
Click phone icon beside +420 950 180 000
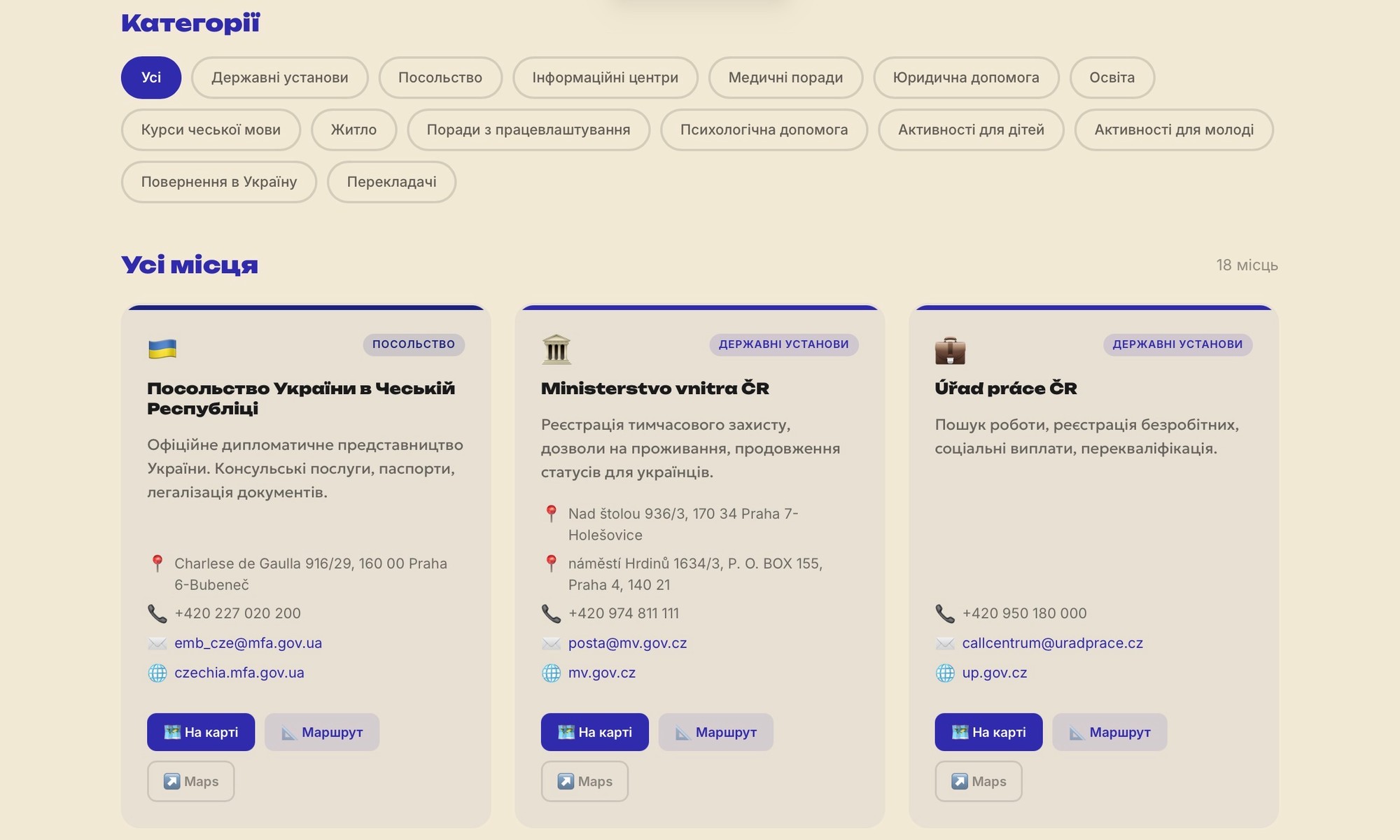coord(945,614)
